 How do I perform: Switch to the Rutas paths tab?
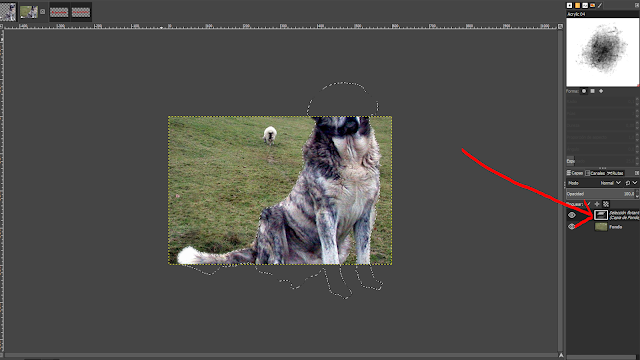[x=615, y=173]
